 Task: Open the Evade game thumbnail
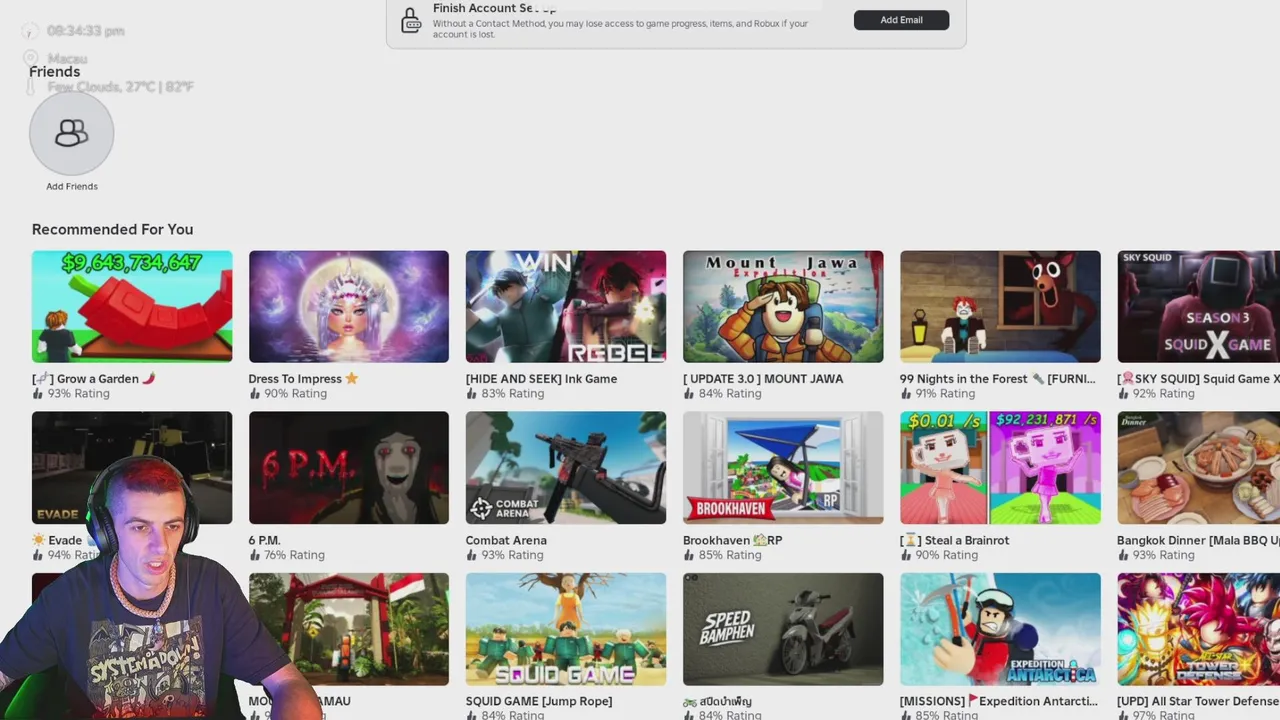point(132,467)
